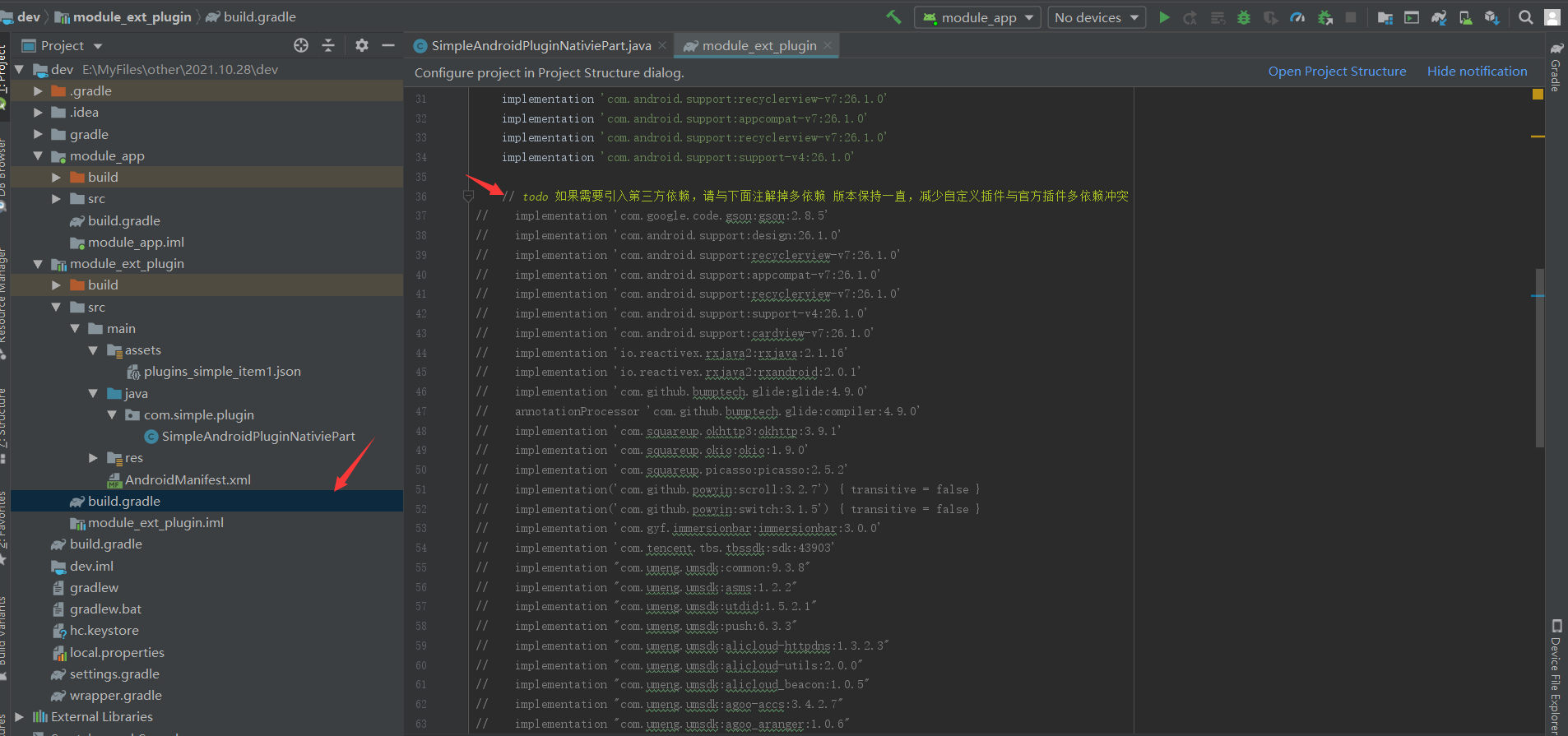1568x736 pixels.
Task: Click Hide notification link
Action: [1477, 72]
